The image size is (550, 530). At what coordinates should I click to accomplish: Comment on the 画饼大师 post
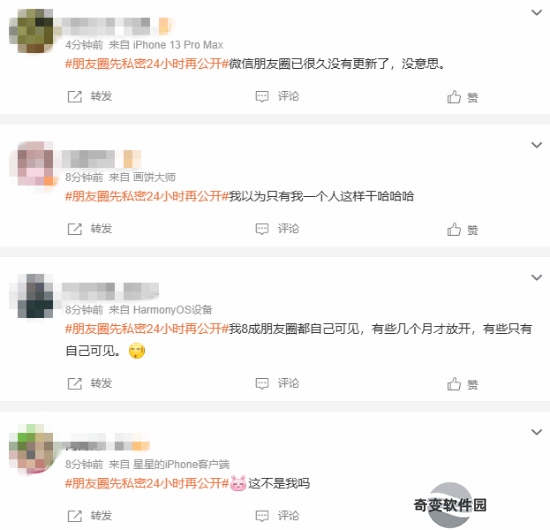pyautogui.click(x=277, y=229)
